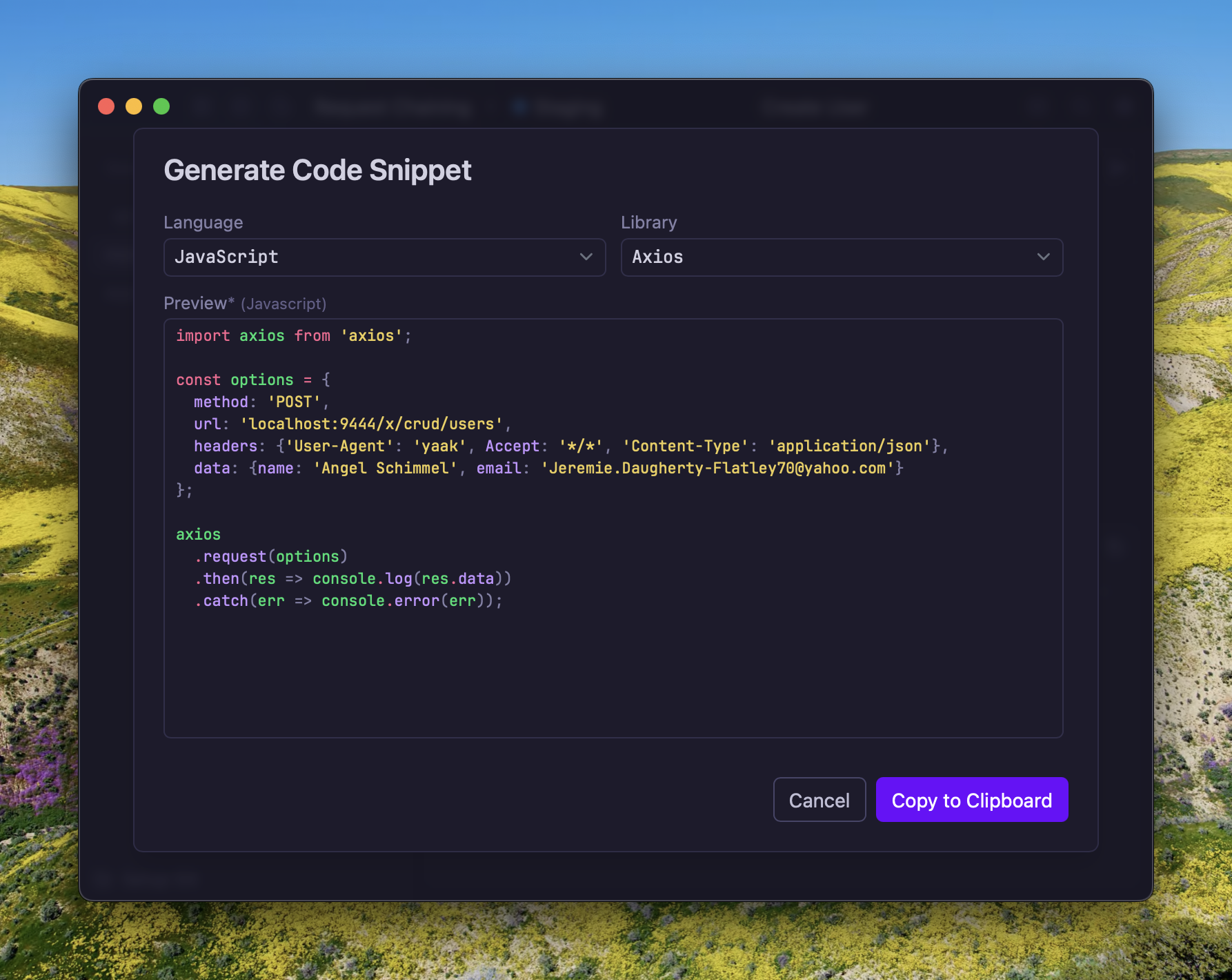The image size is (1232, 980).
Task: Click the localhost:9444 url string
Action: [371, 424]
